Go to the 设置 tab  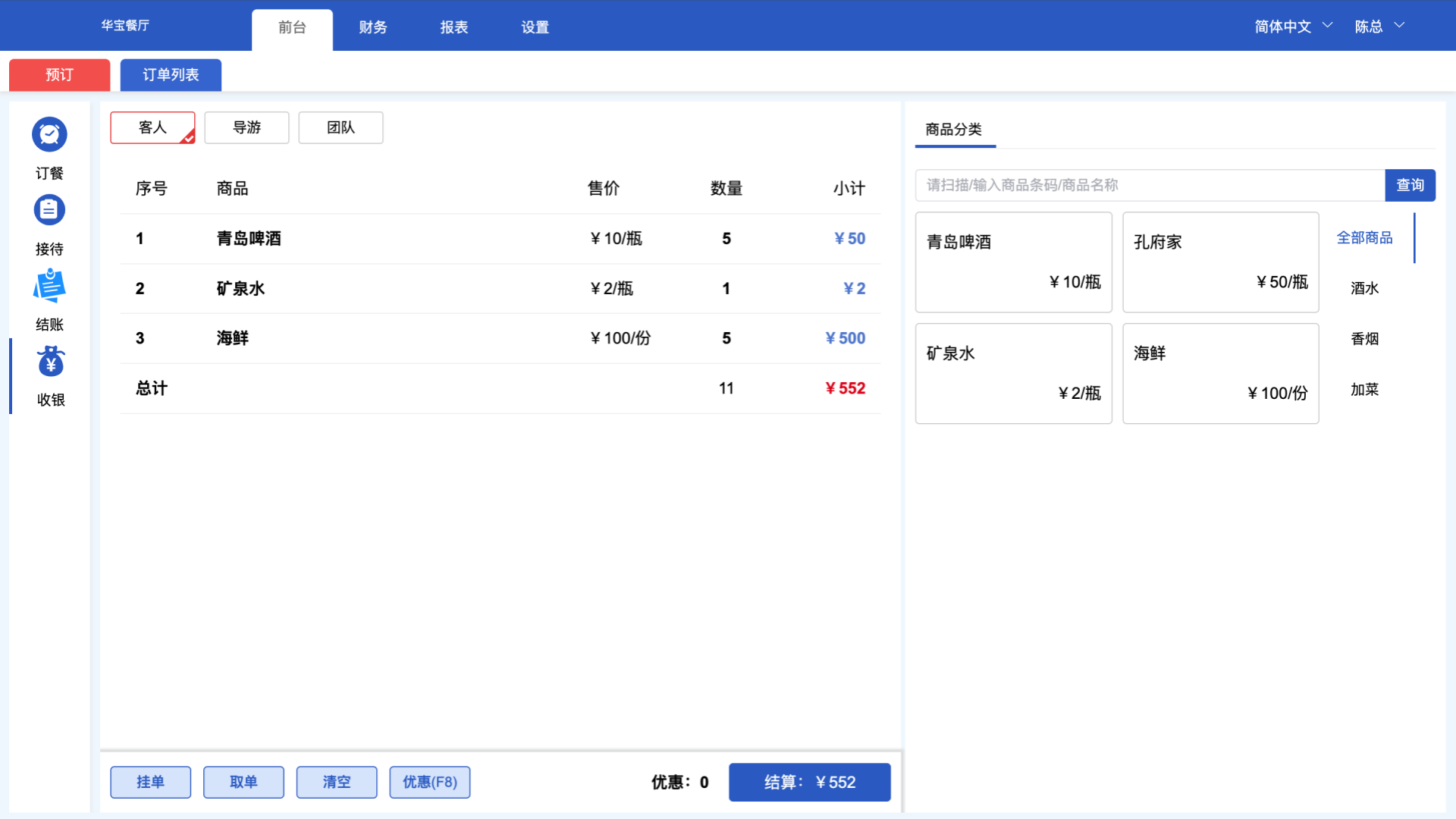535,27
